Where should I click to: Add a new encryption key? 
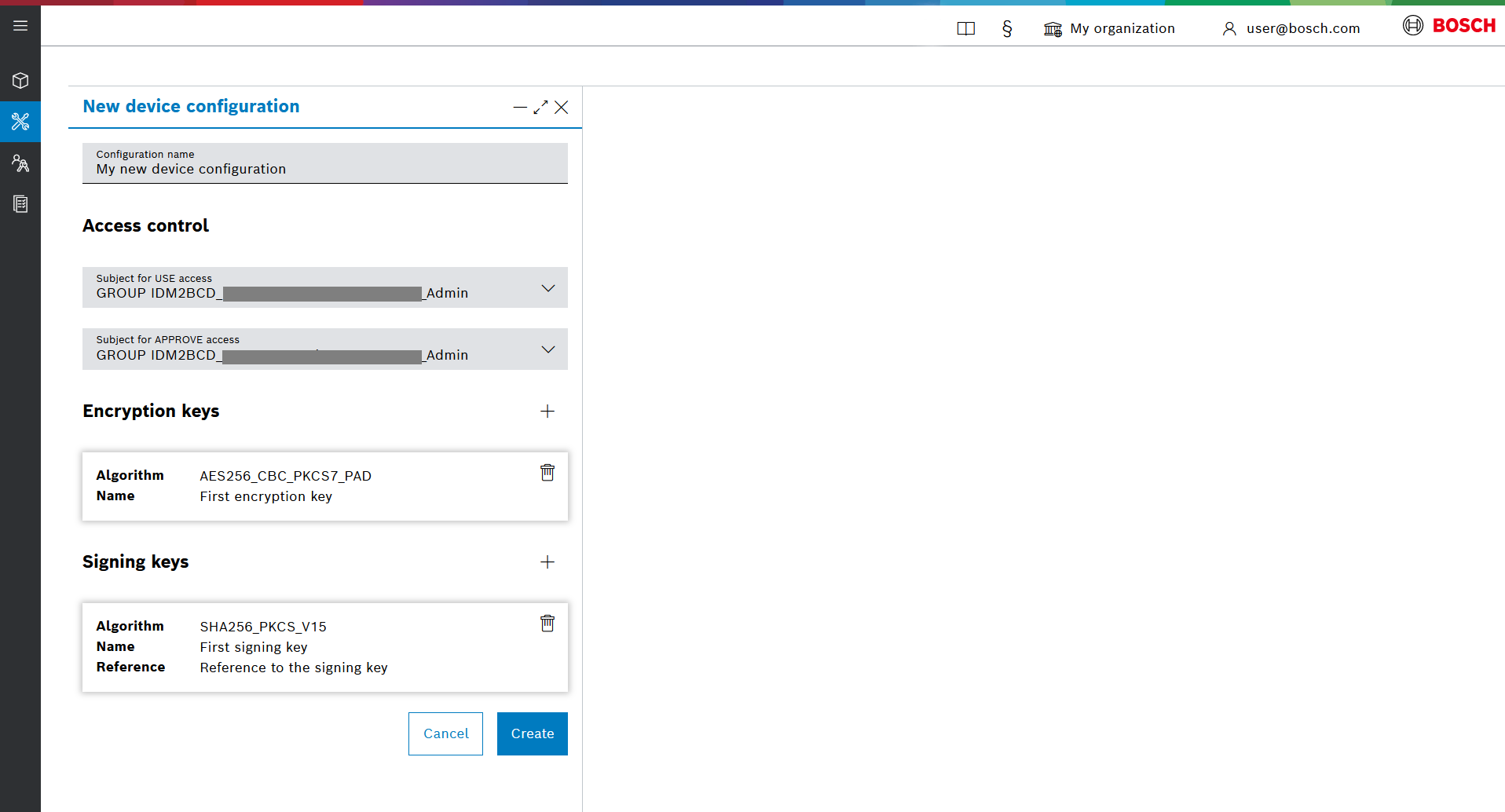pos(547,411)
